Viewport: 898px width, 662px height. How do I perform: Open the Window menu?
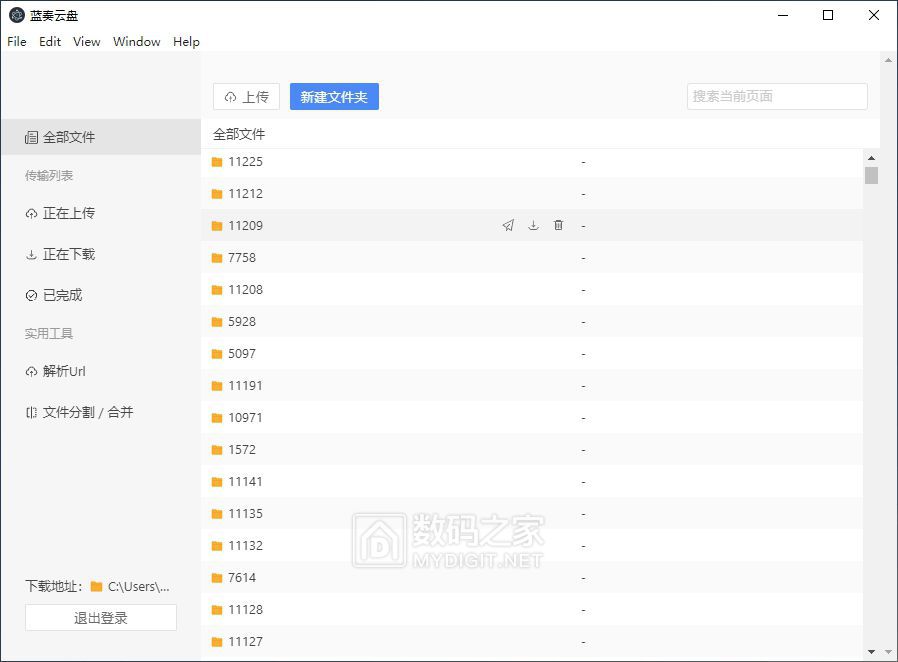pyautogui.click(x=136, y=41)
